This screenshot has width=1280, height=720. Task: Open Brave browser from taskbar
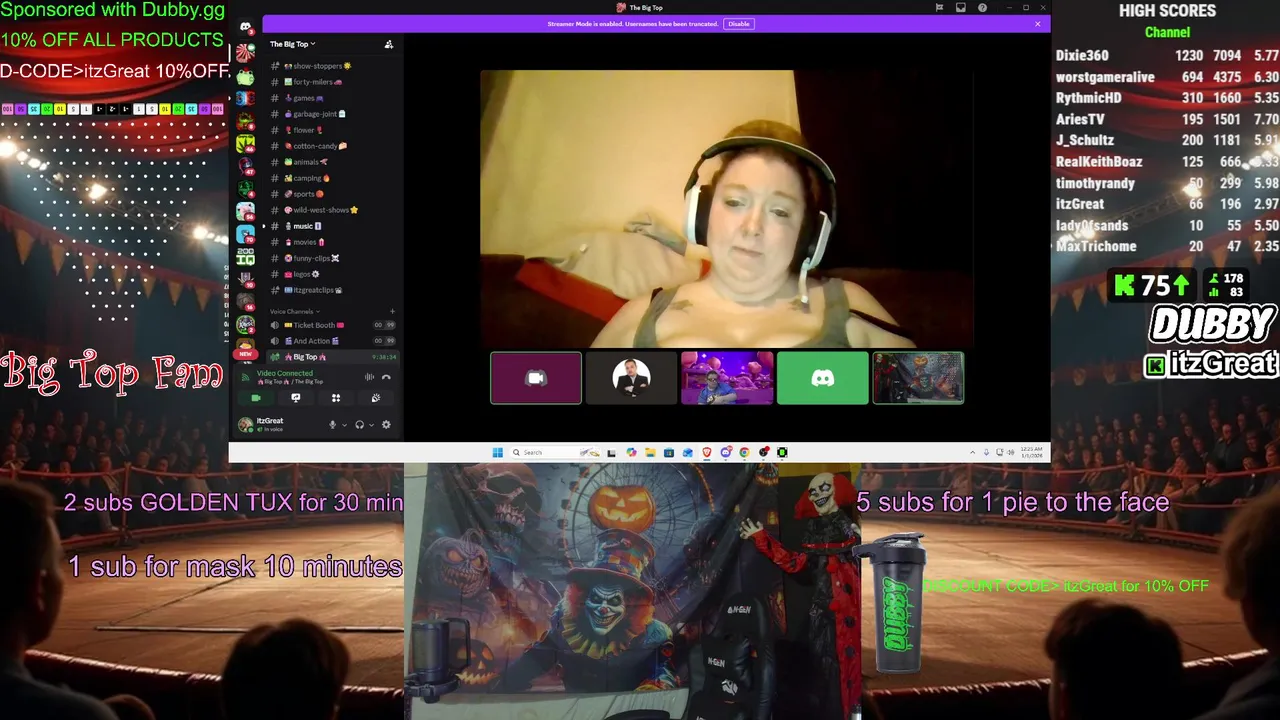707,452
